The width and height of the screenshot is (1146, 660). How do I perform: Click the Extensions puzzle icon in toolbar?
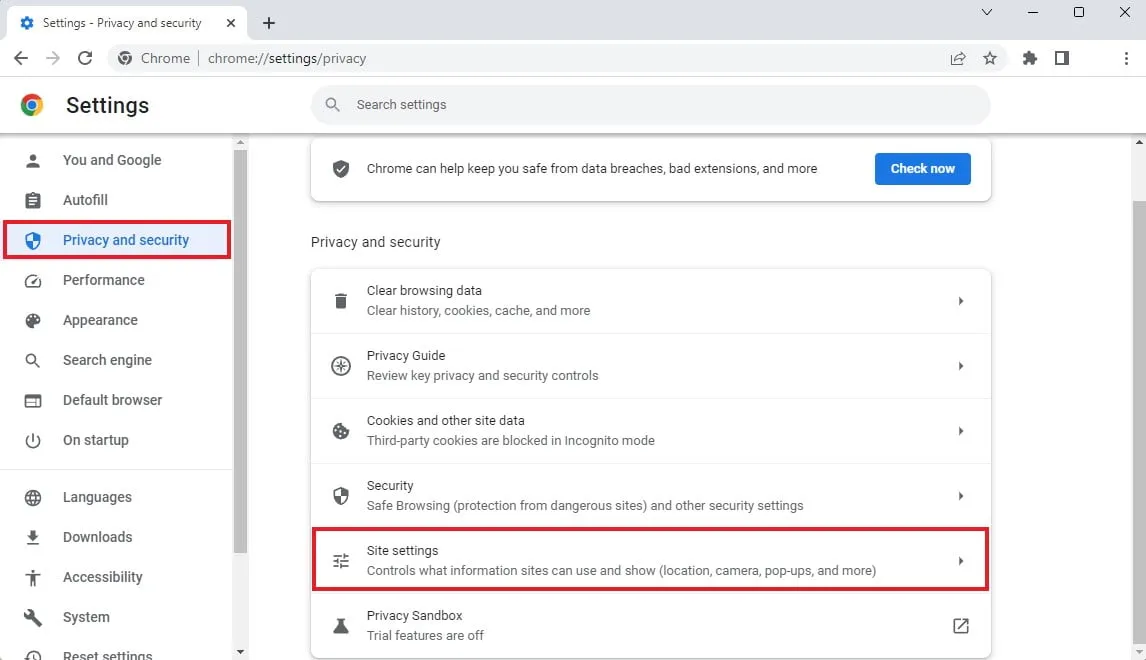click(x=1029, y=58)
